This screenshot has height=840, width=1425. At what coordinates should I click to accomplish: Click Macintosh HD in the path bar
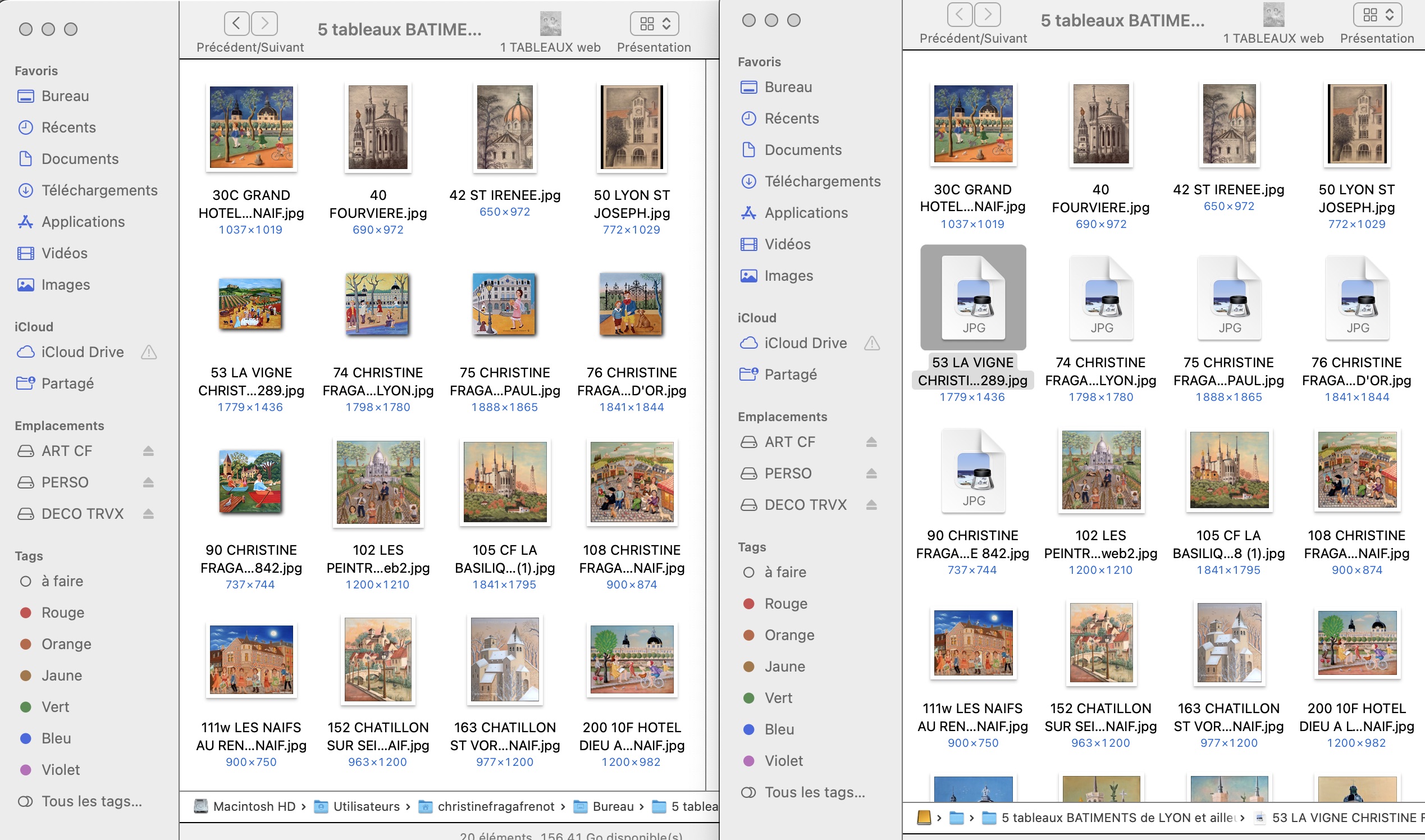point(254,807)
